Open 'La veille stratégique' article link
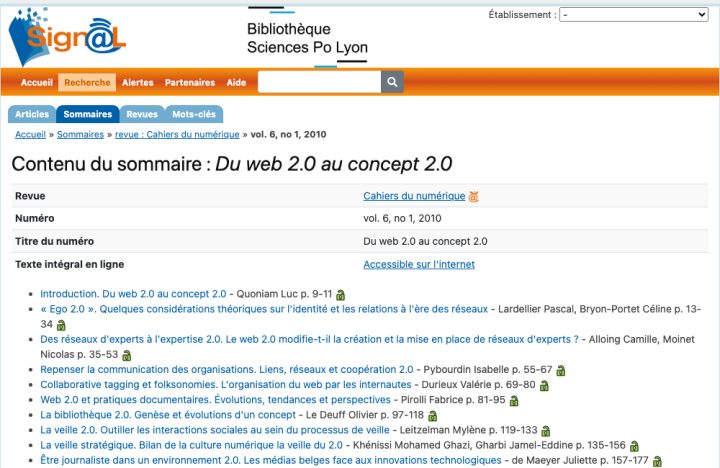The height and width of the screenshot is (468, 720). 191,445
